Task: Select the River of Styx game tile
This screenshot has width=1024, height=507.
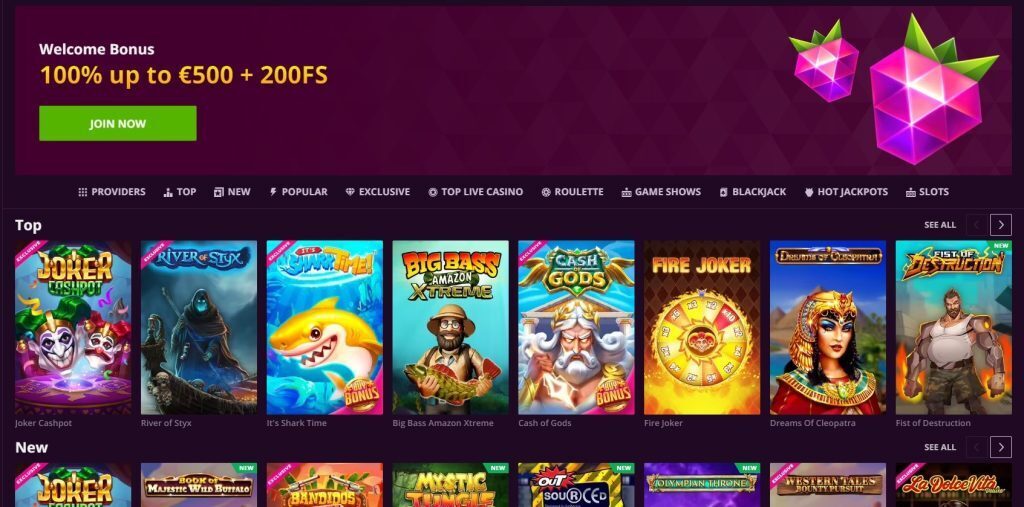Action: (199, 327)
